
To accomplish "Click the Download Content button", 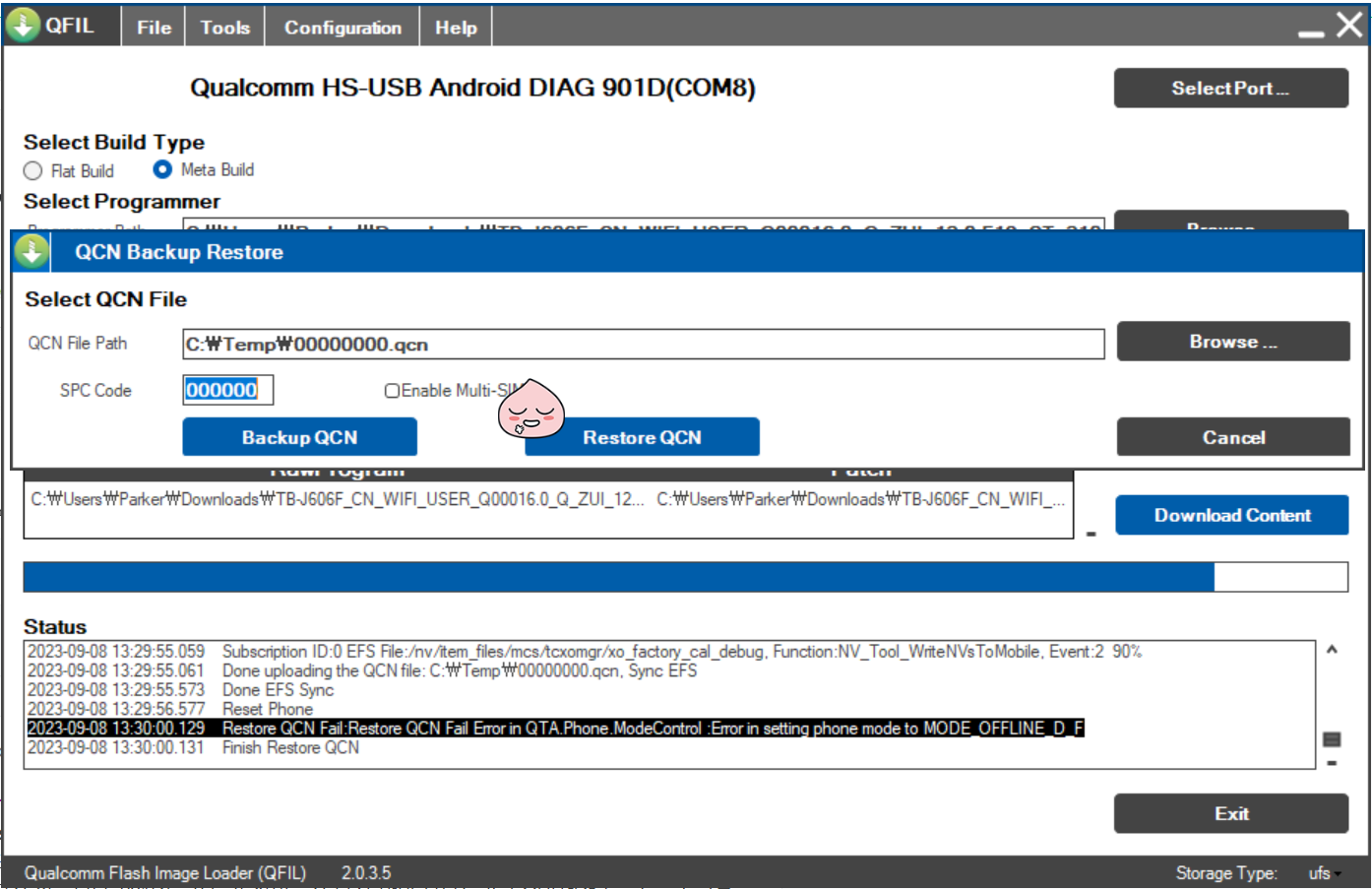I will pos(1232,515).
